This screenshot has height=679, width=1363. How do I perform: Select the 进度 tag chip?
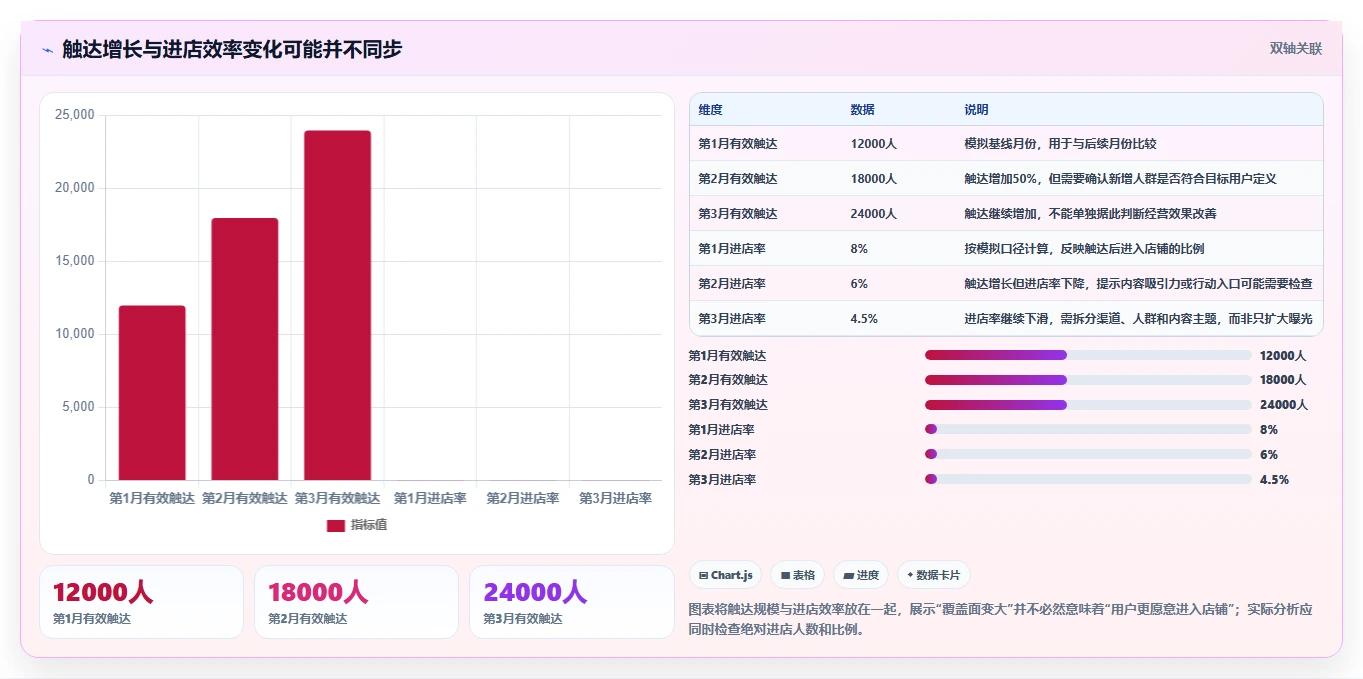pyautogui.click(x=861, y=575)
